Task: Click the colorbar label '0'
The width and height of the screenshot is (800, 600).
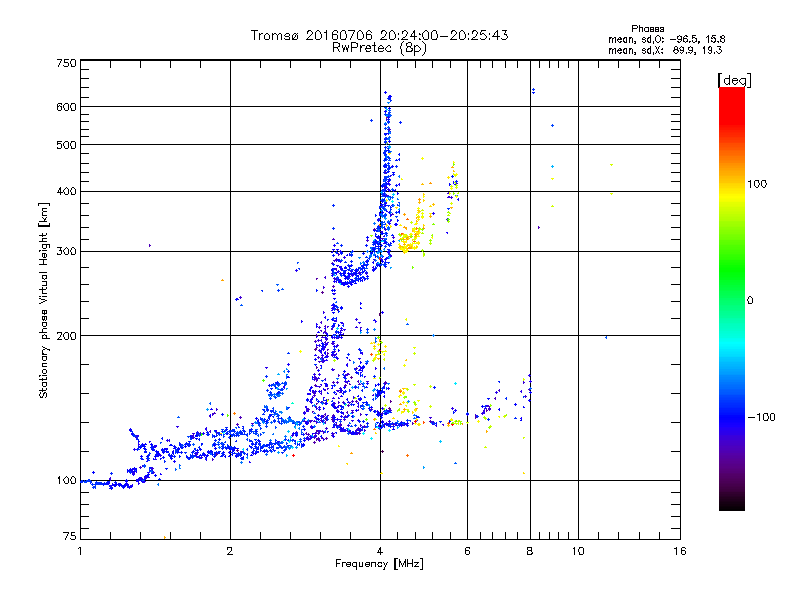Action: 750,300
